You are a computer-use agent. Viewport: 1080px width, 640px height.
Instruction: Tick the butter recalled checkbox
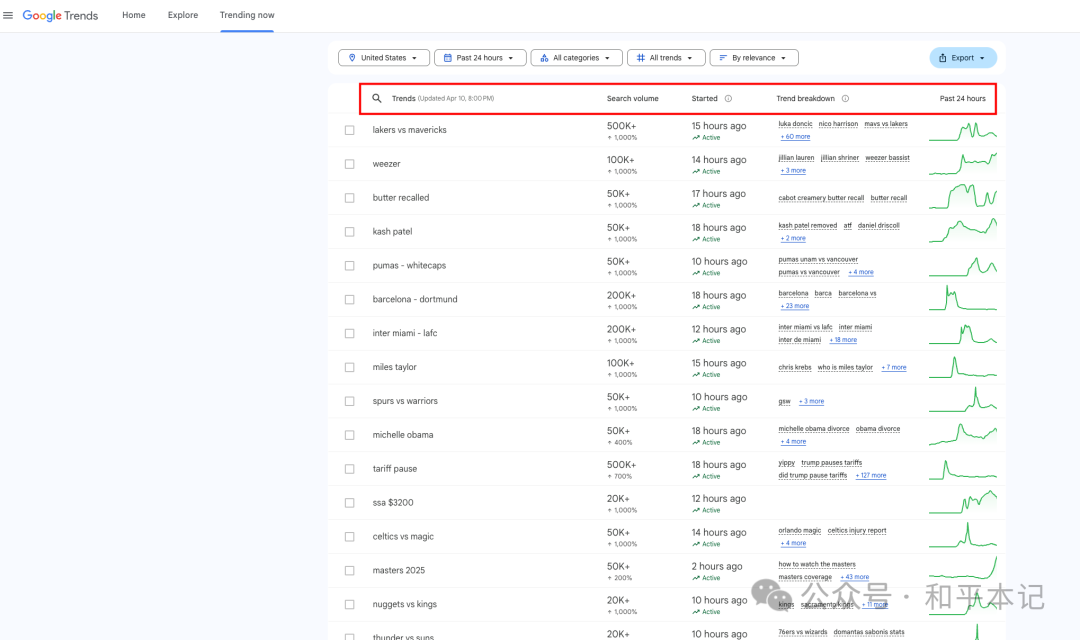tap(350, 198)
